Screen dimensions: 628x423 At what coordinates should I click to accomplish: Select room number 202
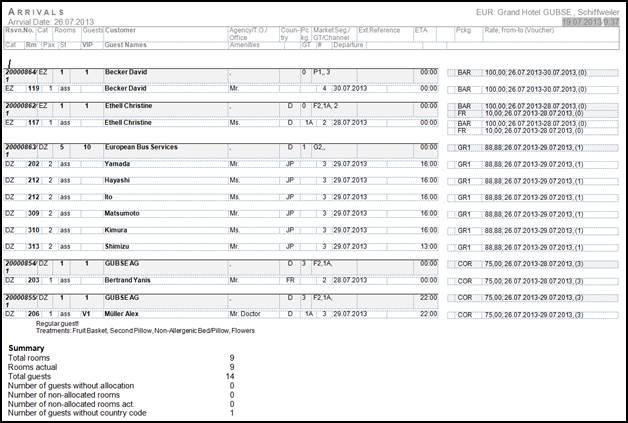coord(34,164)
